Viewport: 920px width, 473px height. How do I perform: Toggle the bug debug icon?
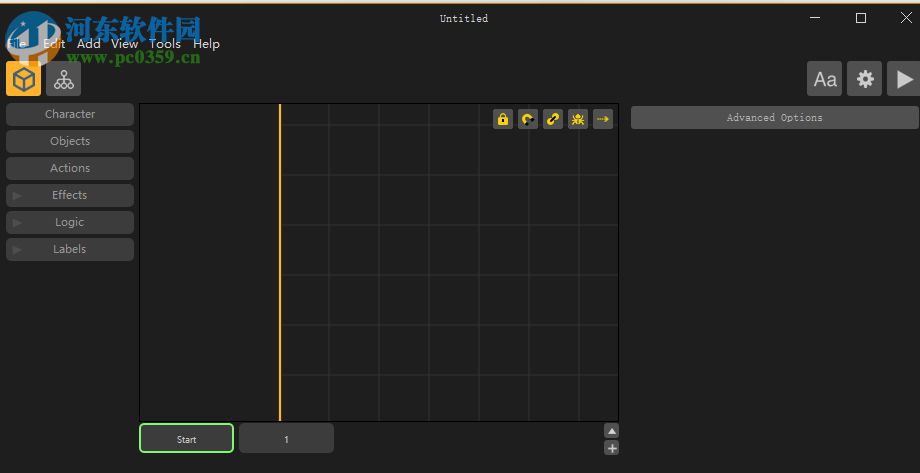click(578, 119)
